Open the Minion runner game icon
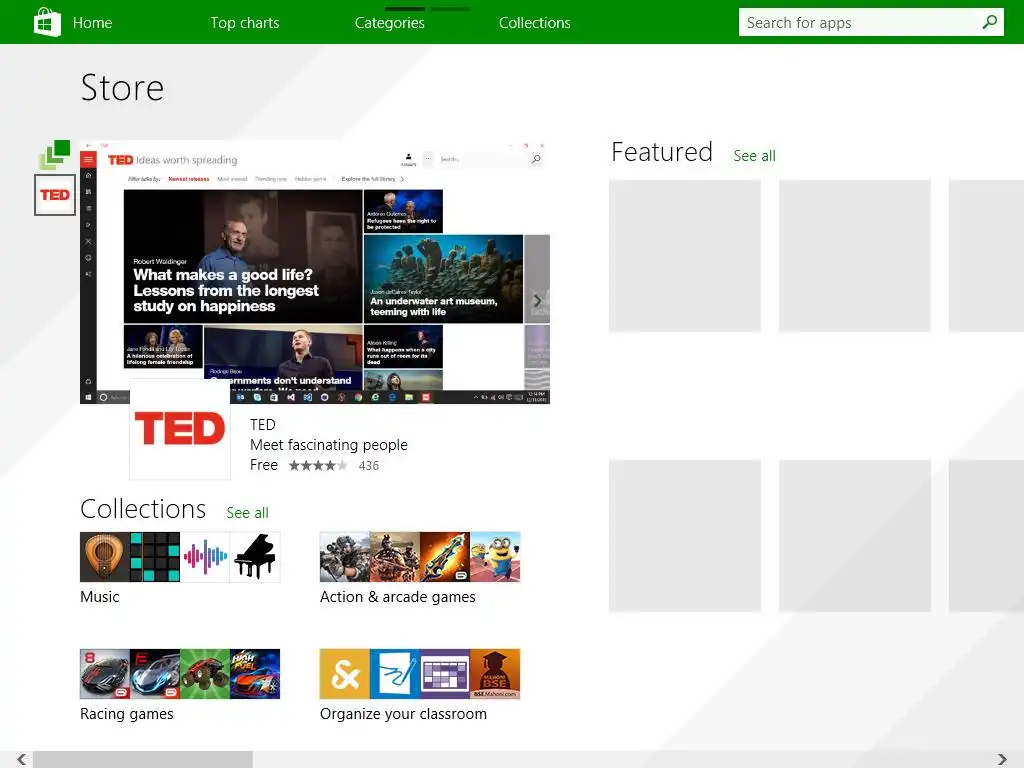 495,557
